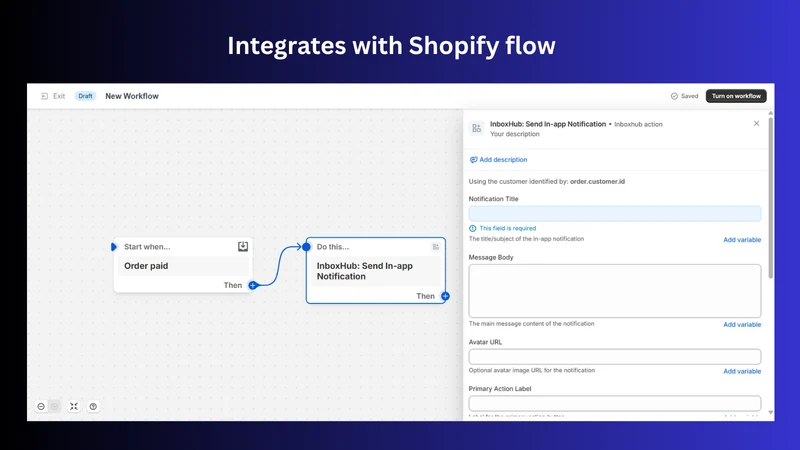Viewport: 800px width, 450px height.
Task: Click the Primary Action Label input field
Action: [615, 403]
